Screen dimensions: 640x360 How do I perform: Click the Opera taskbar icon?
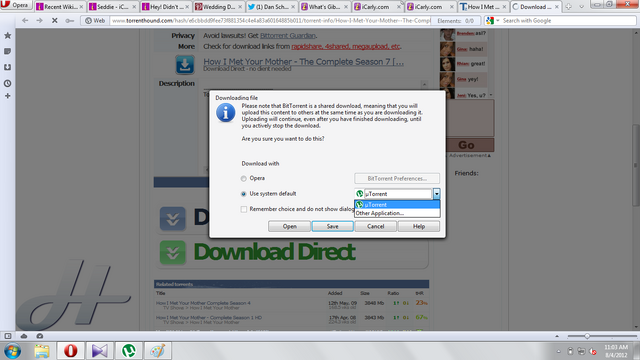(70, 351)
